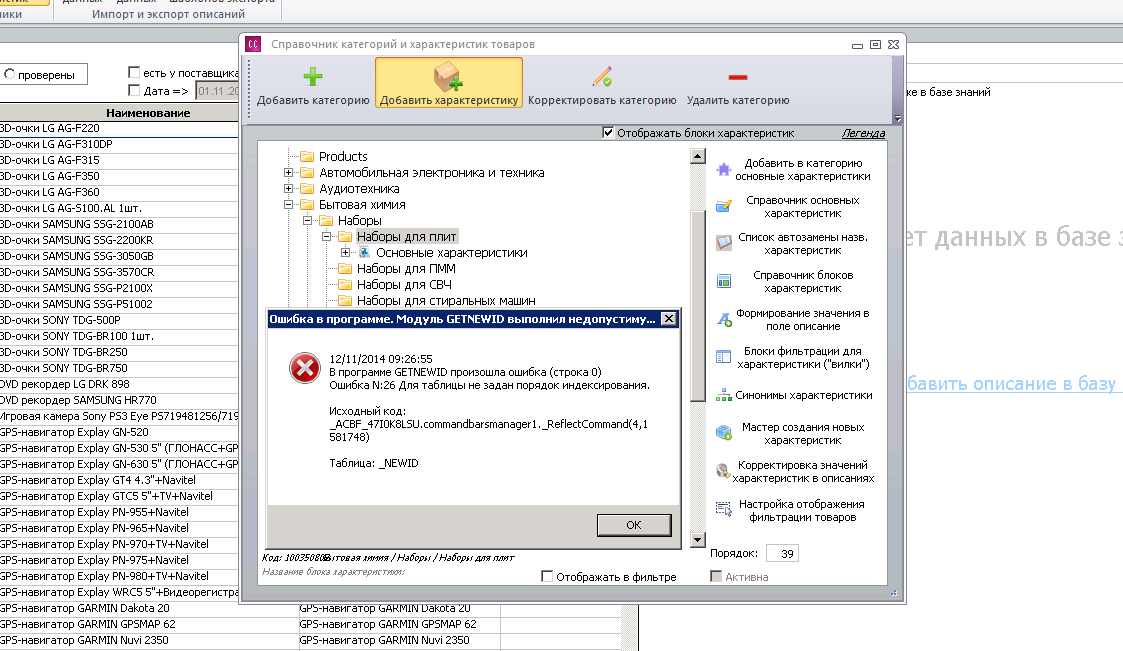The width and height of the screenshot is (1123, 651).
Task: Open Справочник блоков характеристик
Action: coord(794,281)
